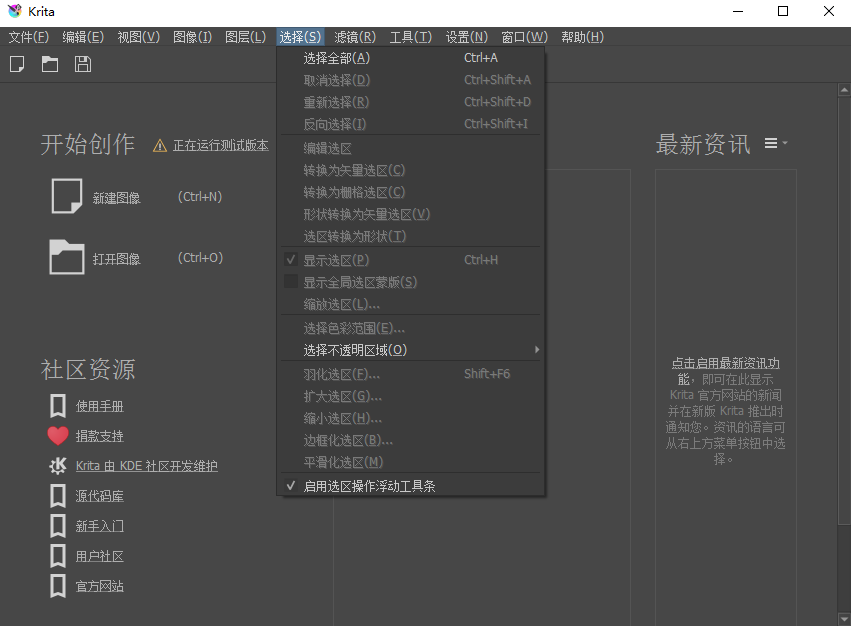The height and width of the screenshot is (626, 851).
Task: Open the 捐款支持 link
Action: coord(99,436)
